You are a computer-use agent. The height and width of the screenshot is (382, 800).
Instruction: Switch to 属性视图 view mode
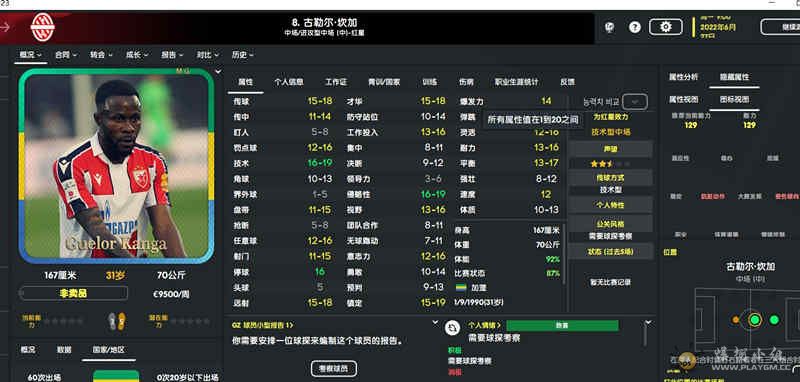[683, 99]
